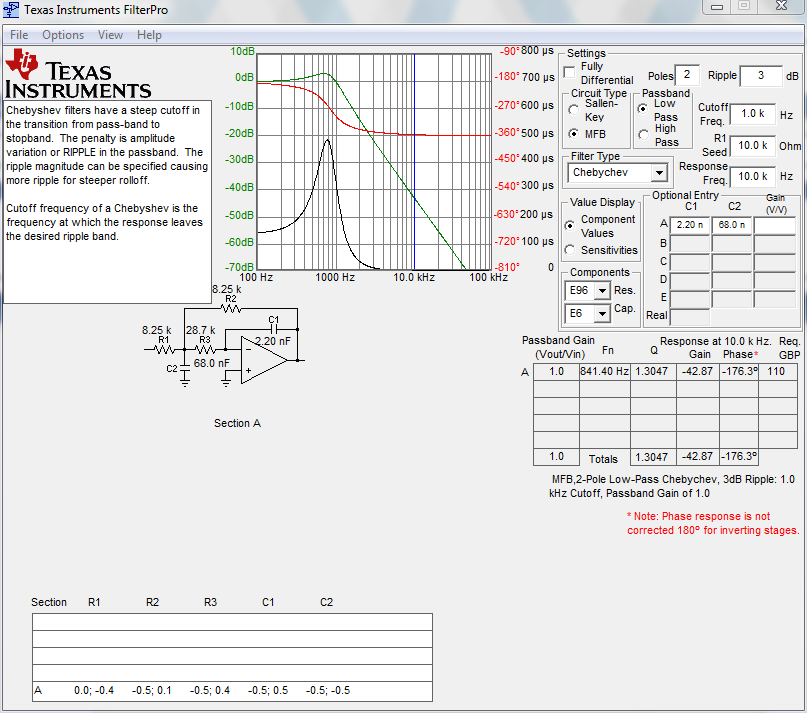Click resistor R3 in the schematic
The height and width of the screenshot is (713, 807).
pos(205,350)
